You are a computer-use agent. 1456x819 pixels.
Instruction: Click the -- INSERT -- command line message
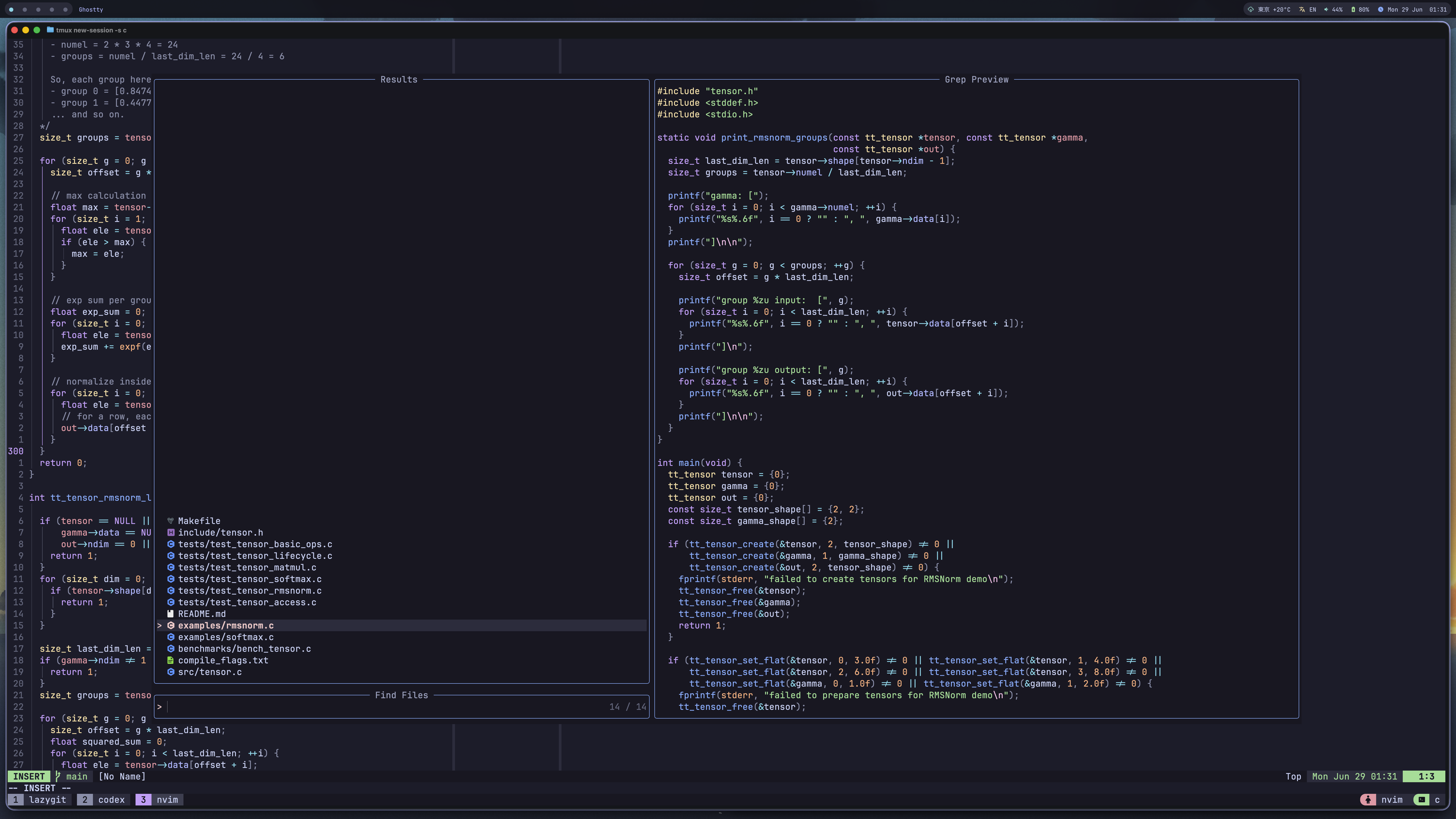pyautogui.click(x=39, y=789)
